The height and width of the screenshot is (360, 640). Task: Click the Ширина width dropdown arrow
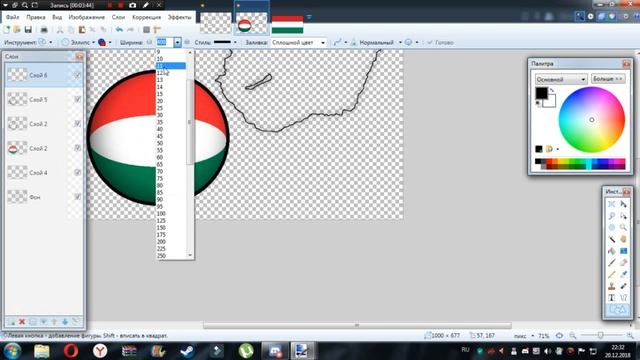click(177, 42)
